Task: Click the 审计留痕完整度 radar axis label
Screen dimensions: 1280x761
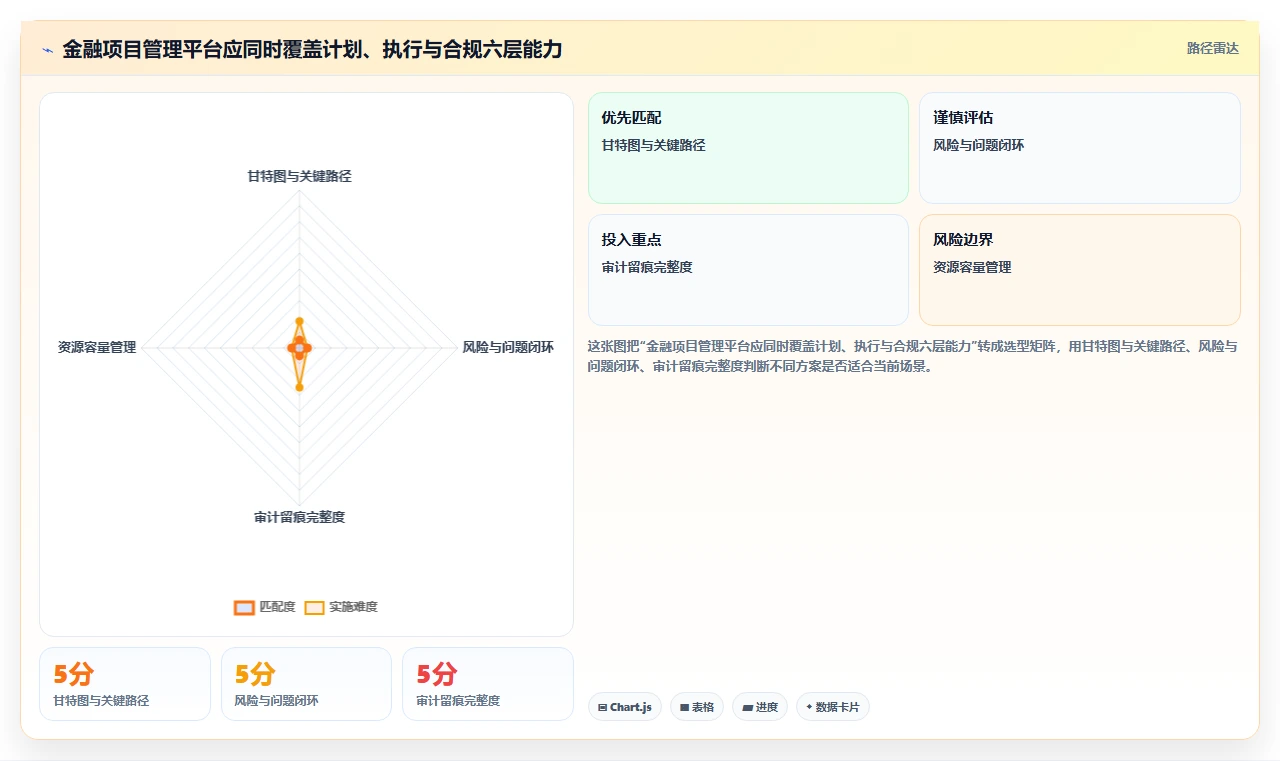Action: click(300, 517)
